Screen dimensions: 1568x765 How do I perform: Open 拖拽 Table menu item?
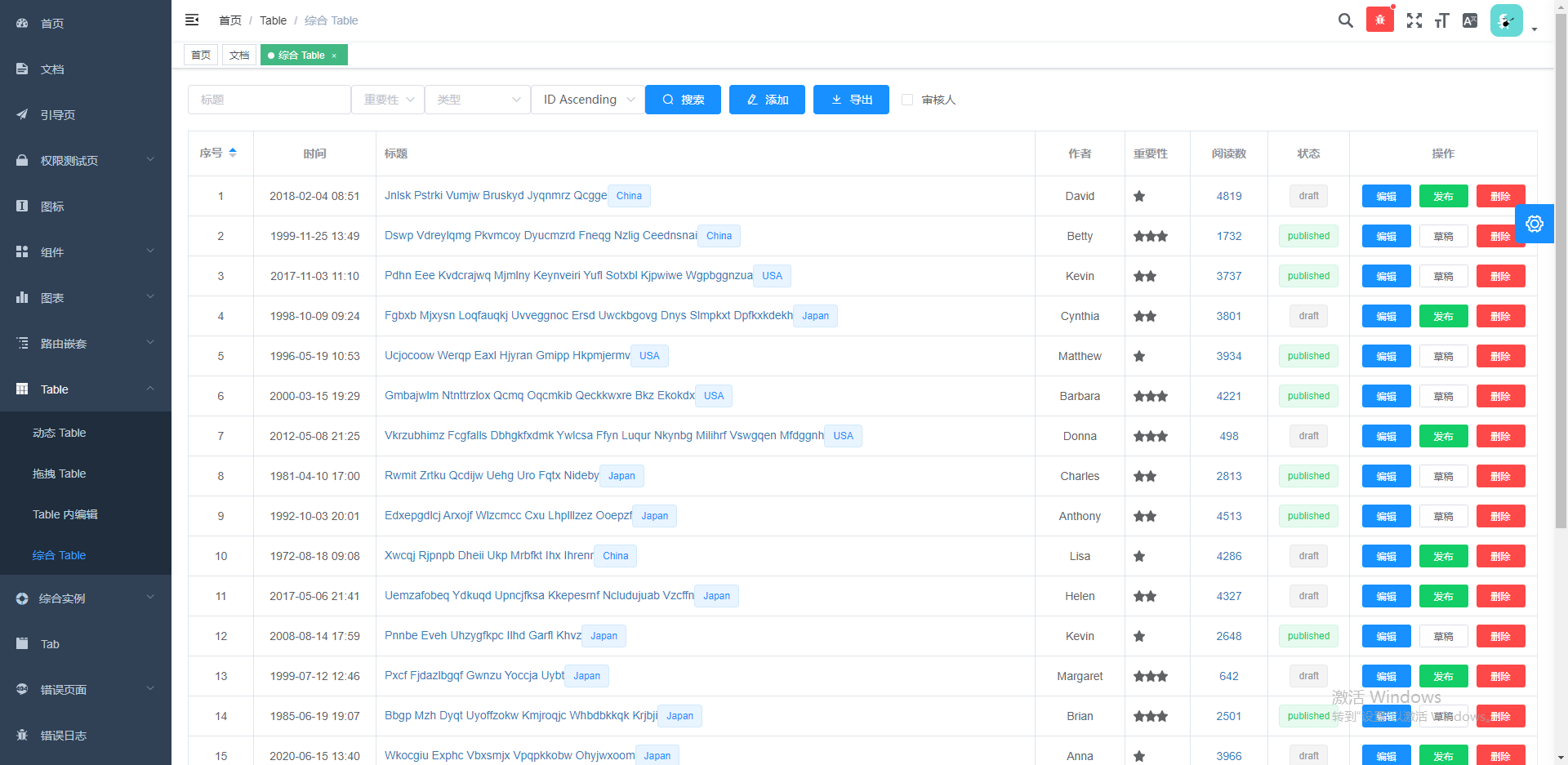[86, 474]
